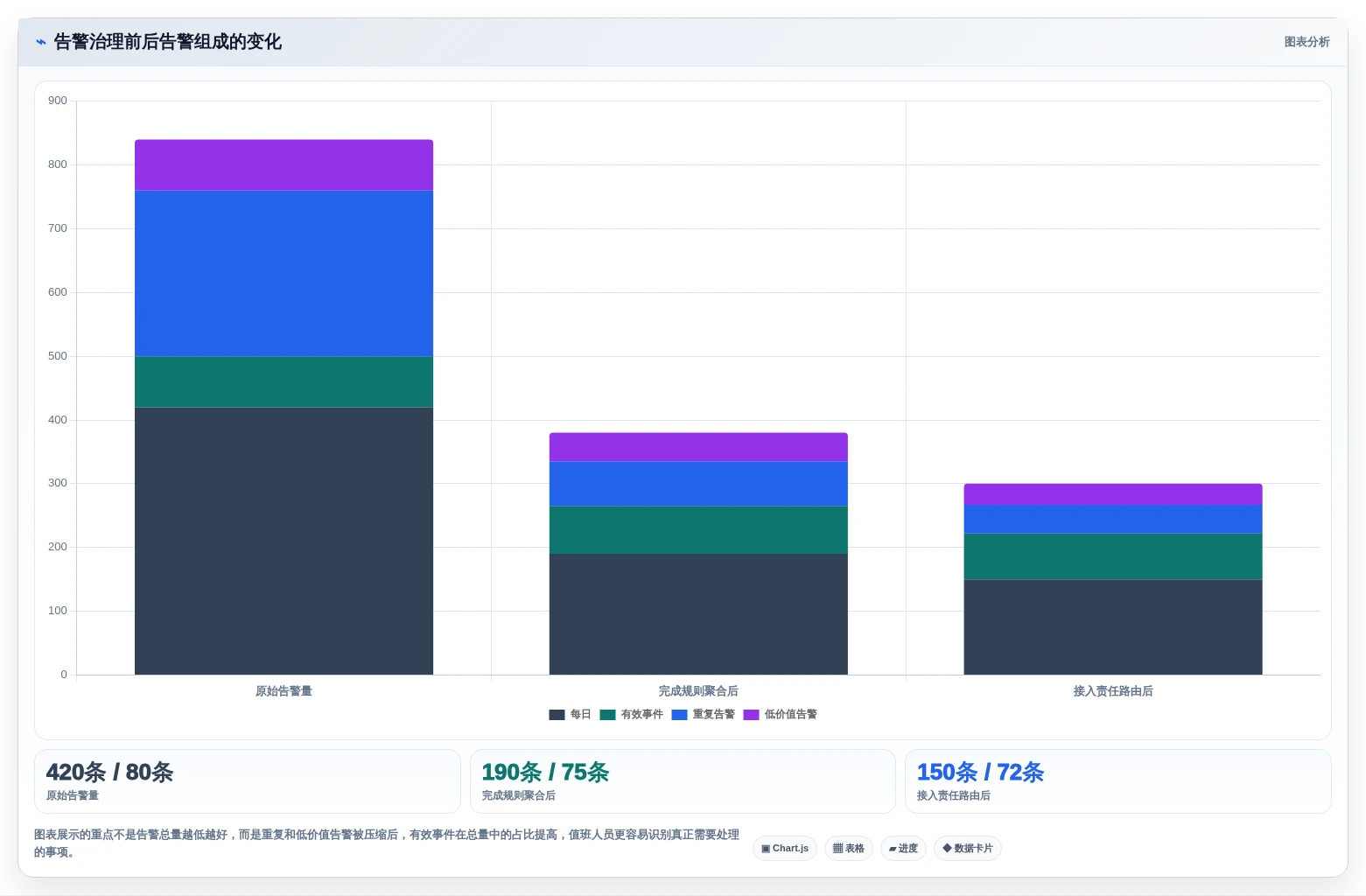Image resolution: width=1366 pixels, height=896 pixels.
Task: Click the 图表分析 label in the header
Action: tap(1306, 42)
